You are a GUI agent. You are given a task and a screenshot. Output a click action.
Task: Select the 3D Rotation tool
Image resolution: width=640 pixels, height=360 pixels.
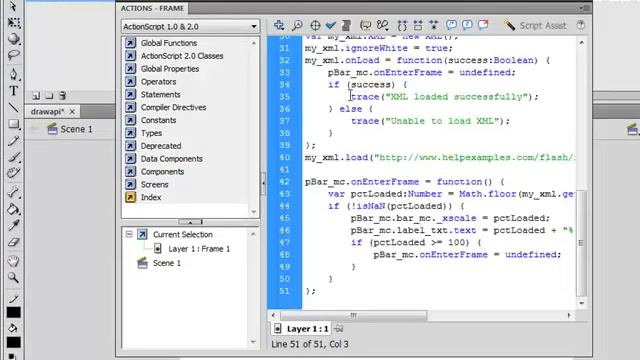click(13, 39)
